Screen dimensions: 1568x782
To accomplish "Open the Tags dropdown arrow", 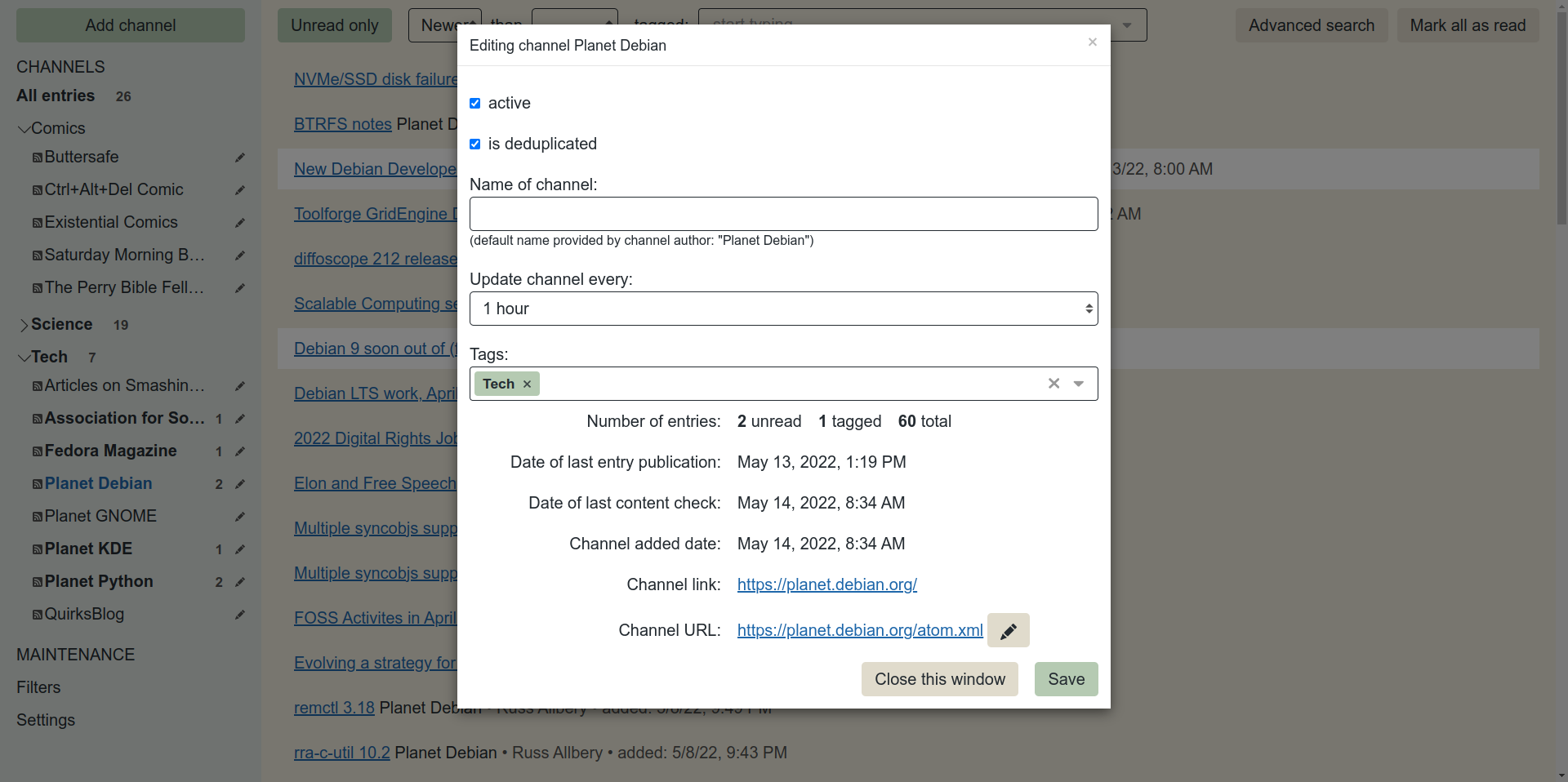I will click(1078, 384).
